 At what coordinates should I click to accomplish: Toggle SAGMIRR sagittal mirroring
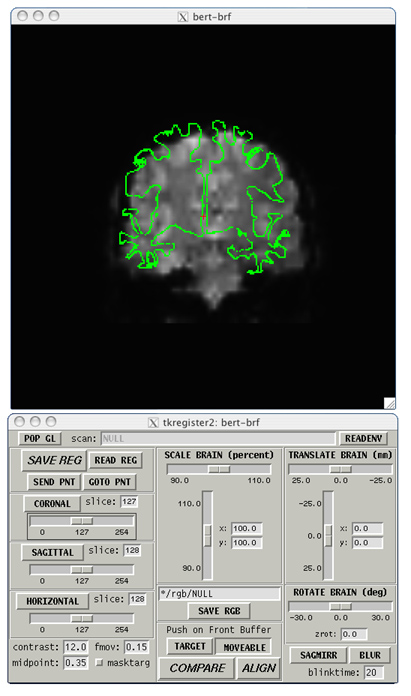[318, 655]
